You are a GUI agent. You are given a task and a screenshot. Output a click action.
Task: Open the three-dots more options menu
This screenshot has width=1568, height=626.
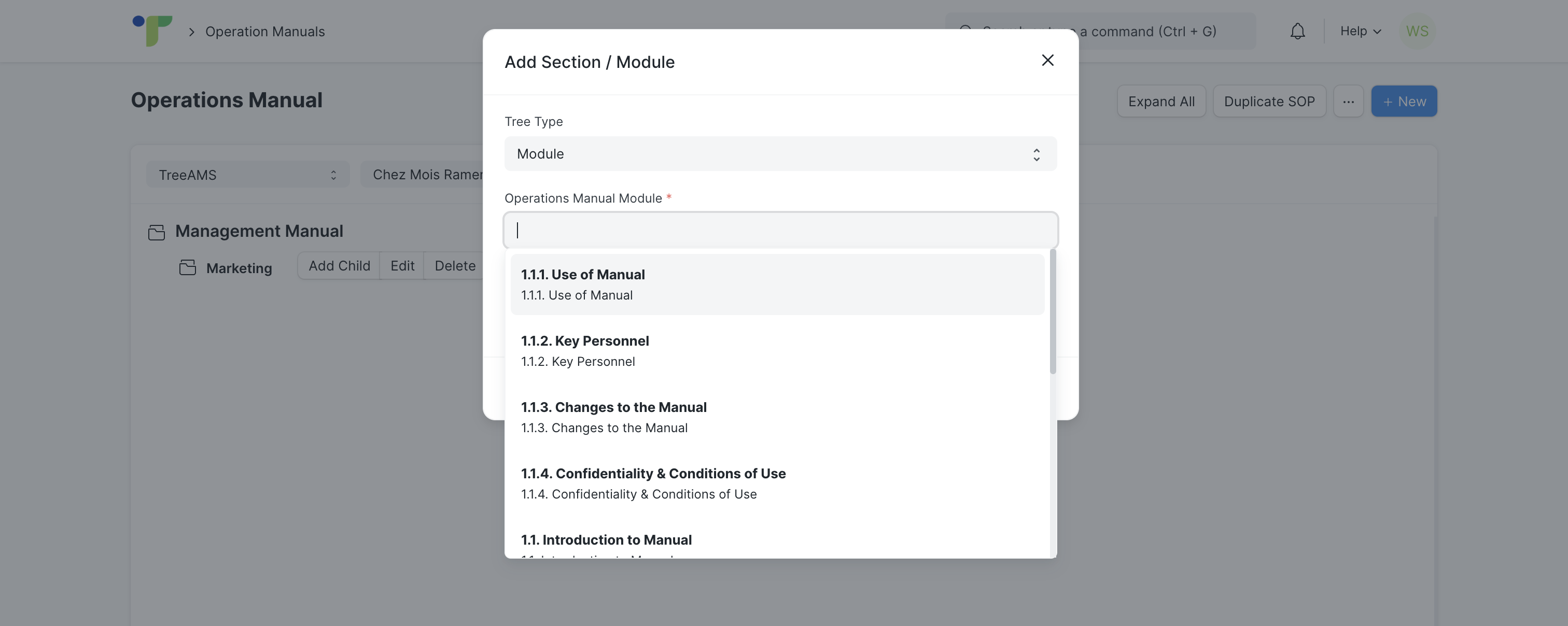pos(1348,102)
